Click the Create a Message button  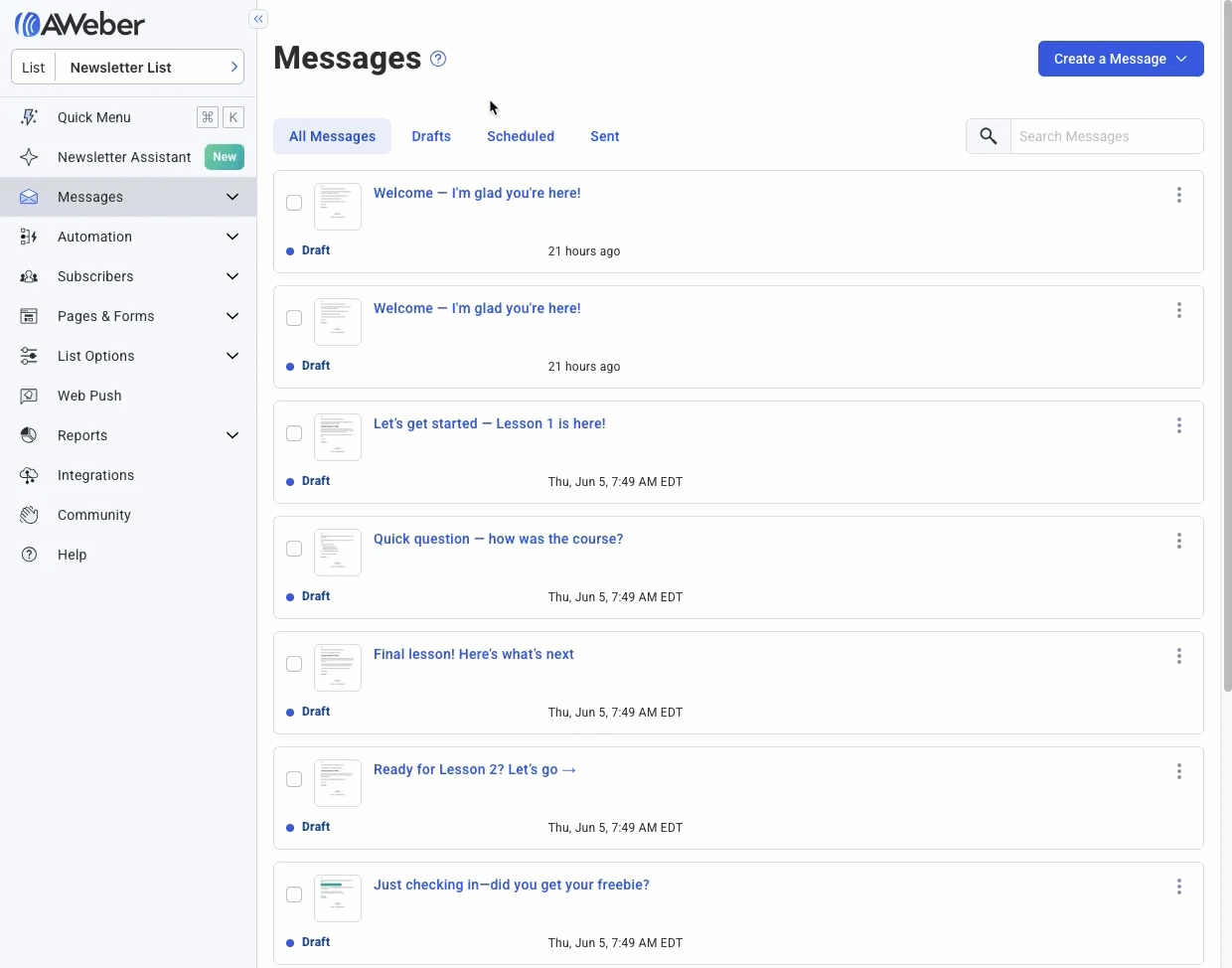(x=1110, y=59)
